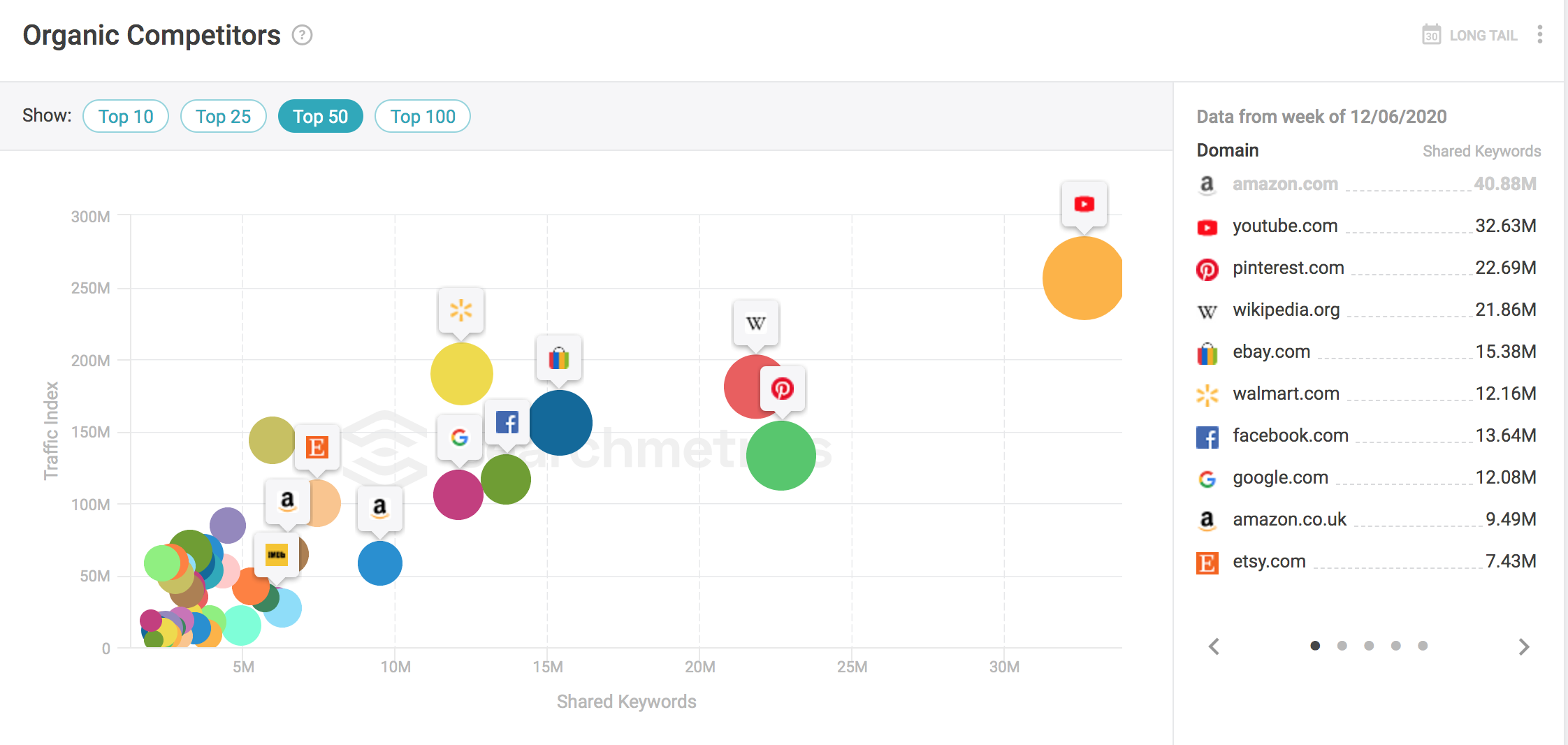The height and width of the screenshot is (745, 1568).
Task: Select the dark blue eBay bubble
Action: (561, 422)
